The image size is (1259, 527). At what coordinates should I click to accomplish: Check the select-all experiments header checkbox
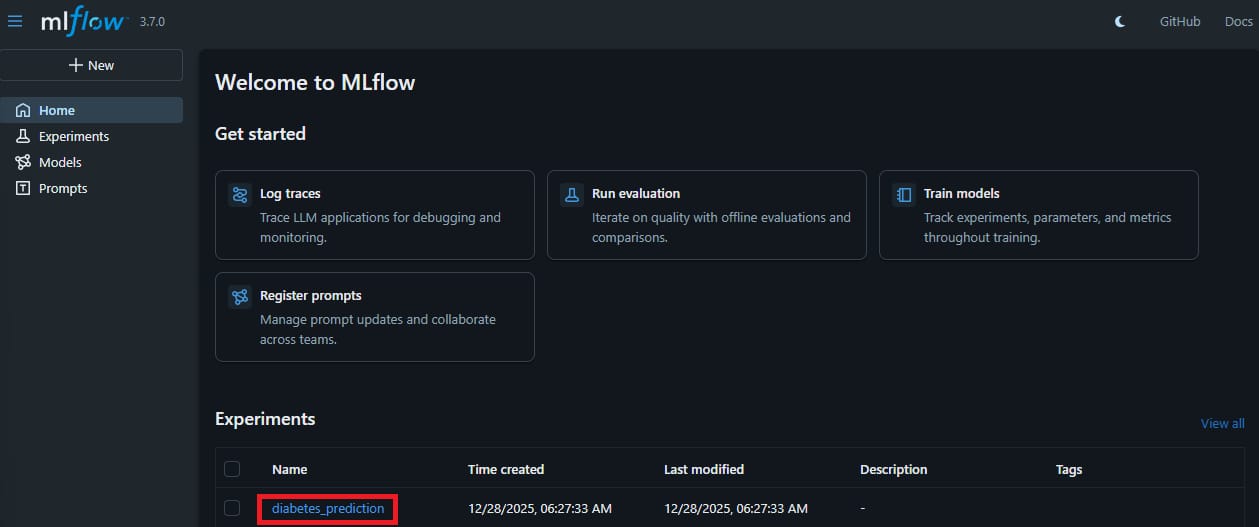point(232,469)
